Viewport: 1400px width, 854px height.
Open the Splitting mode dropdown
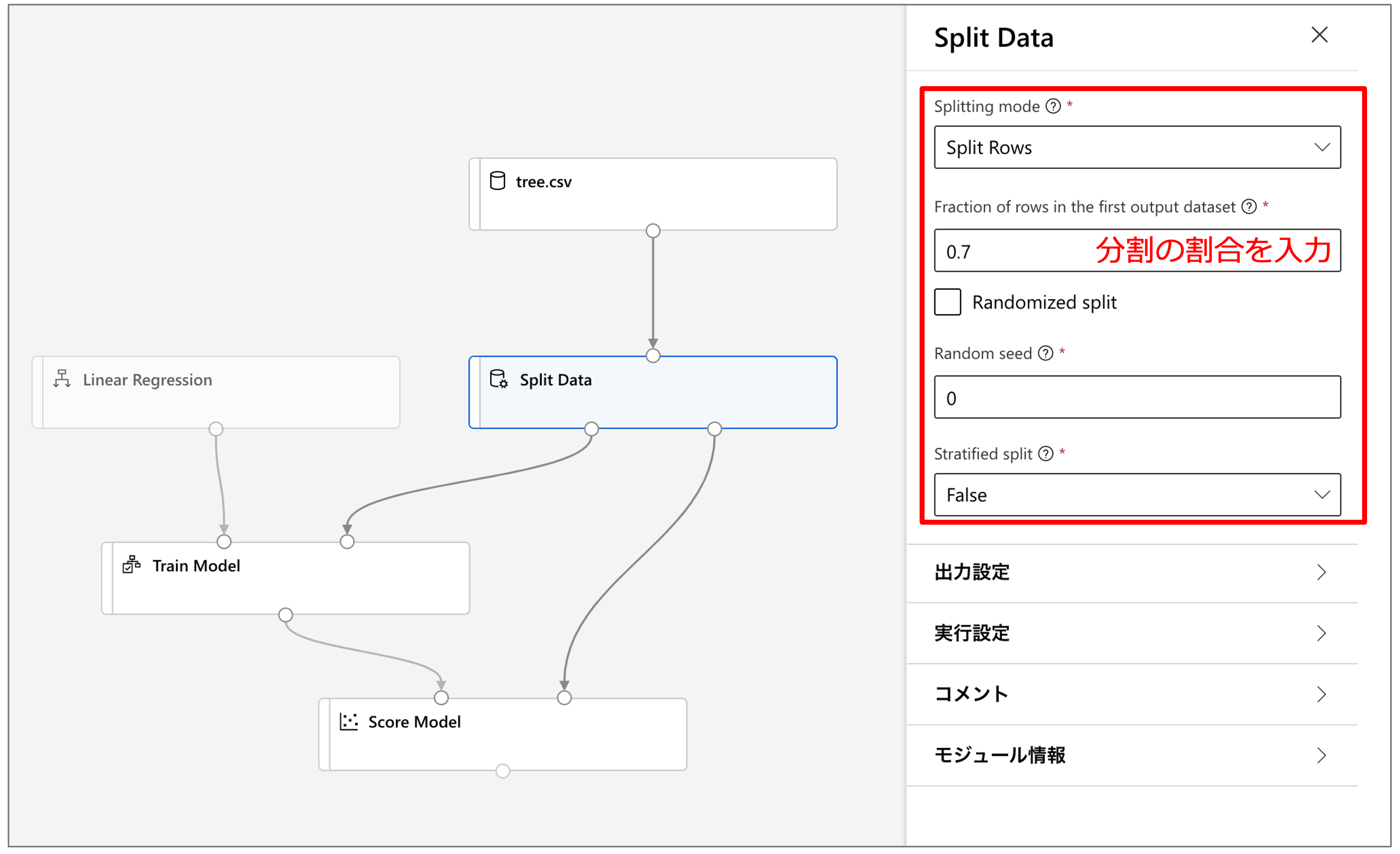(x=1137, y=148)
